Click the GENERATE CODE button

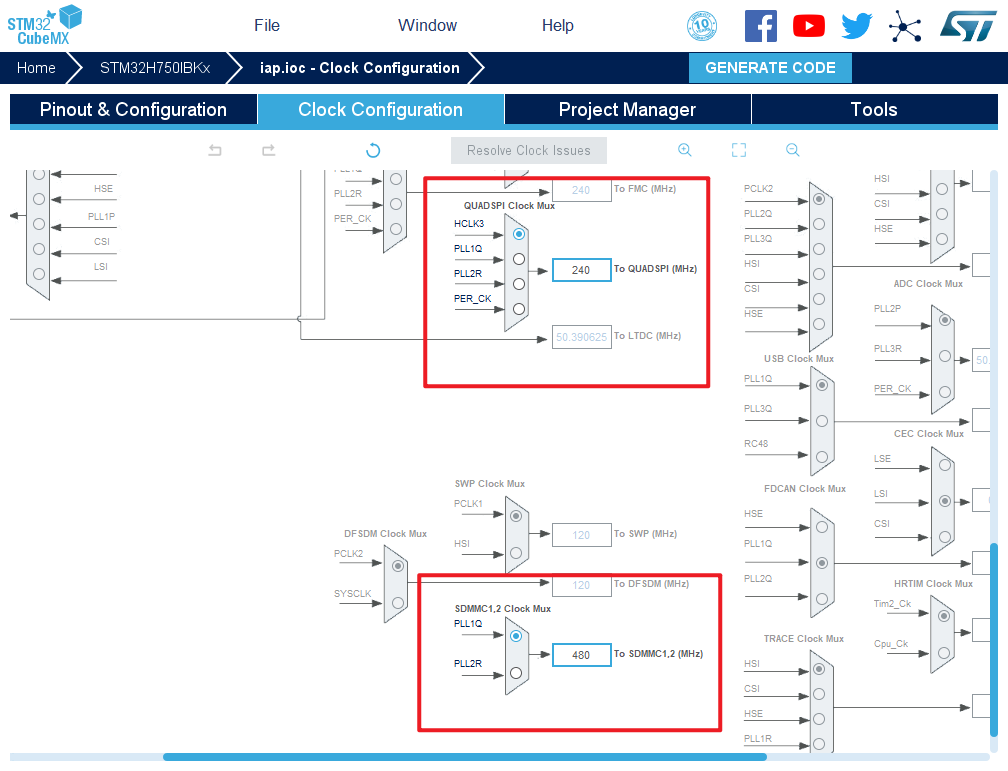(x=770, y=68)
